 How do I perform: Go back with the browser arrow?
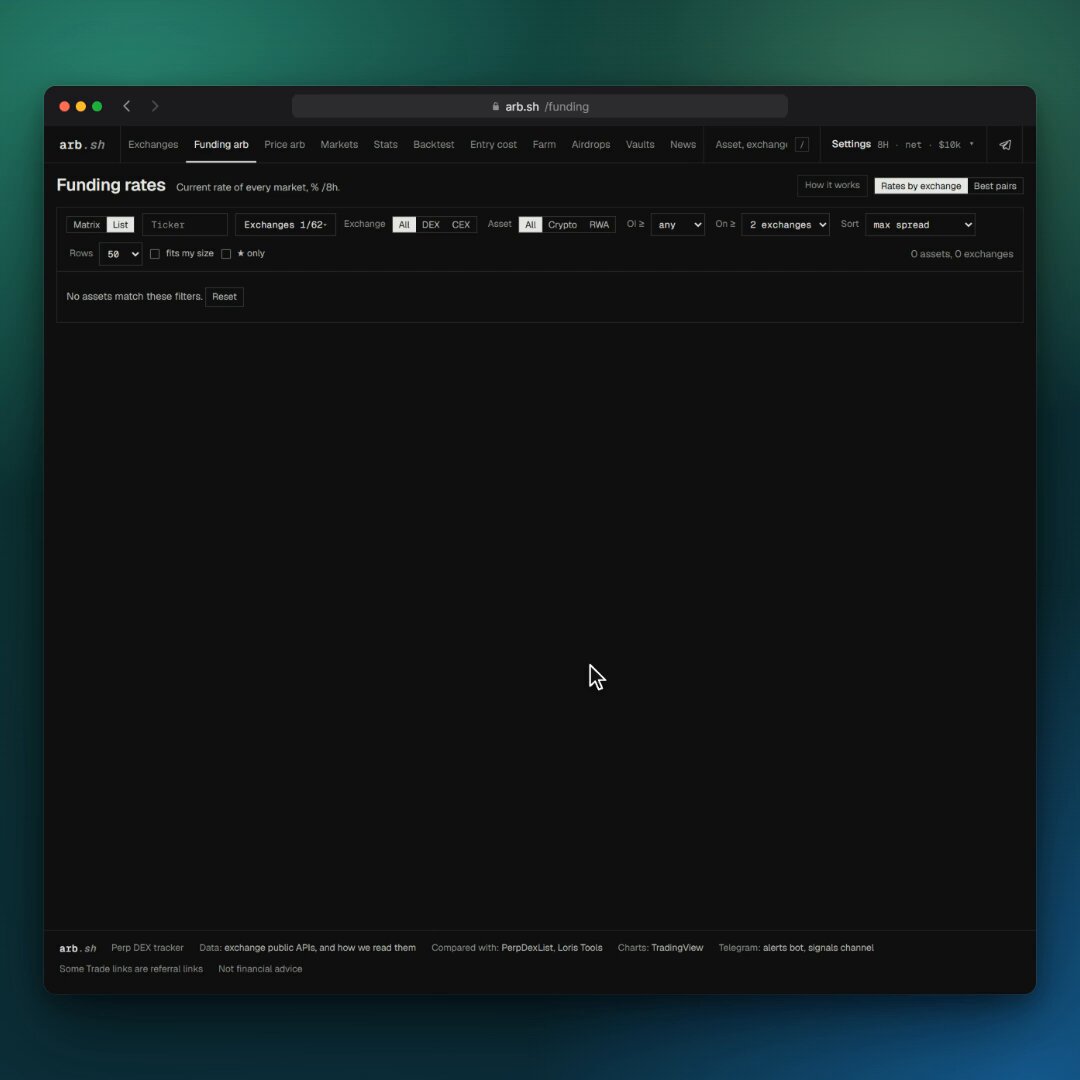point(127,106)
